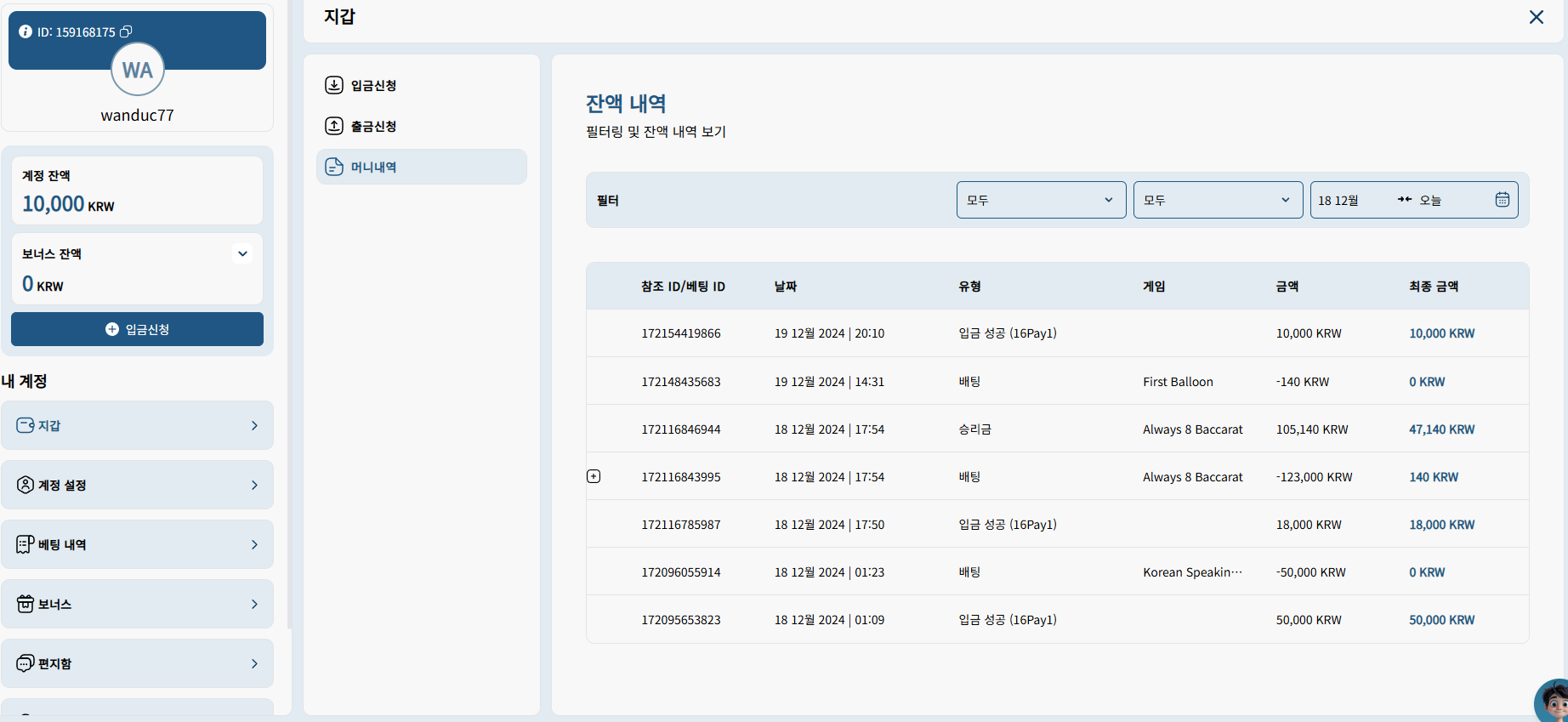Click the 유형 column header

pyautogui.click(x=970, y=287)
